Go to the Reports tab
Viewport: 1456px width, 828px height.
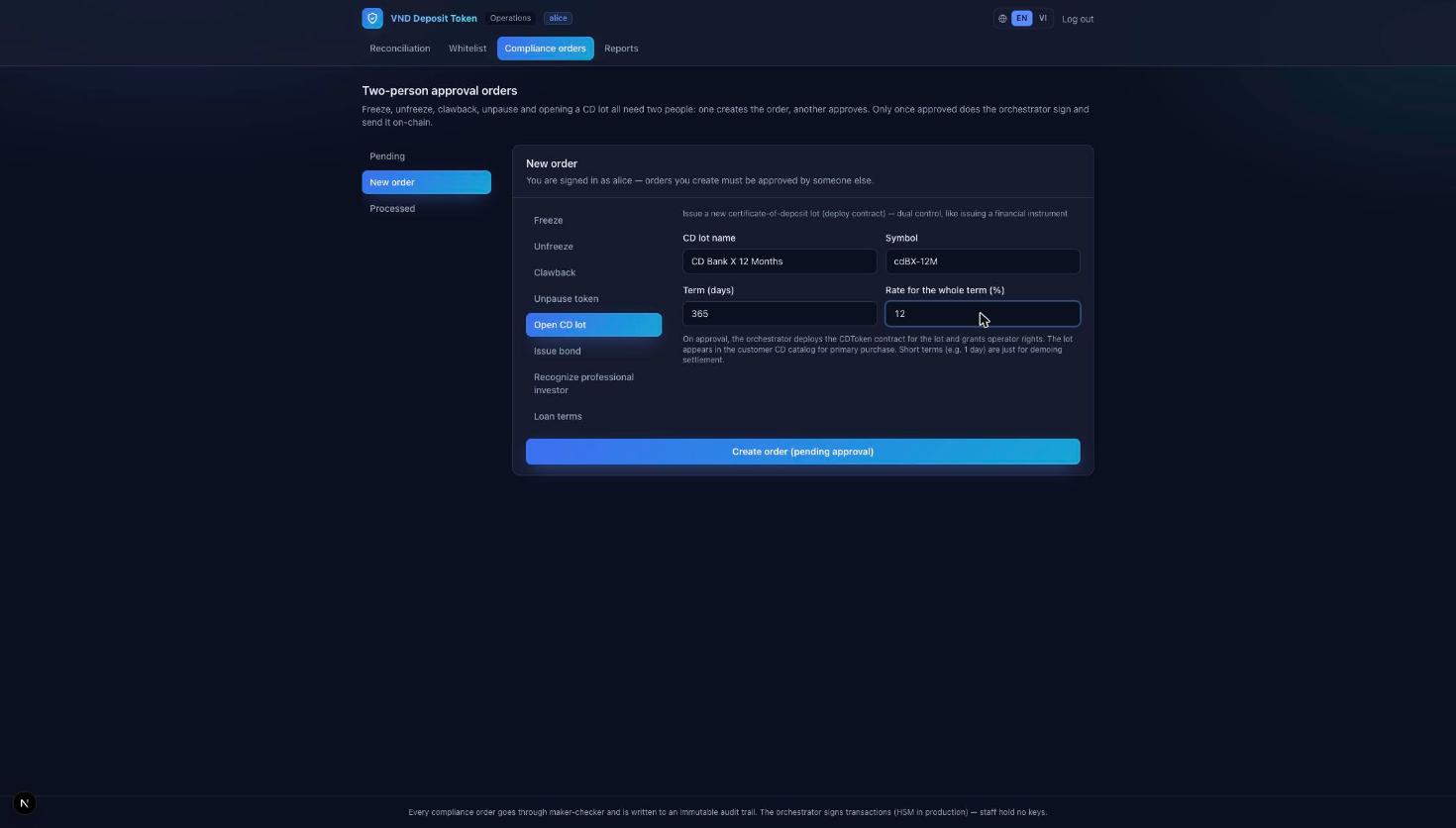click(x=621, y=49)
